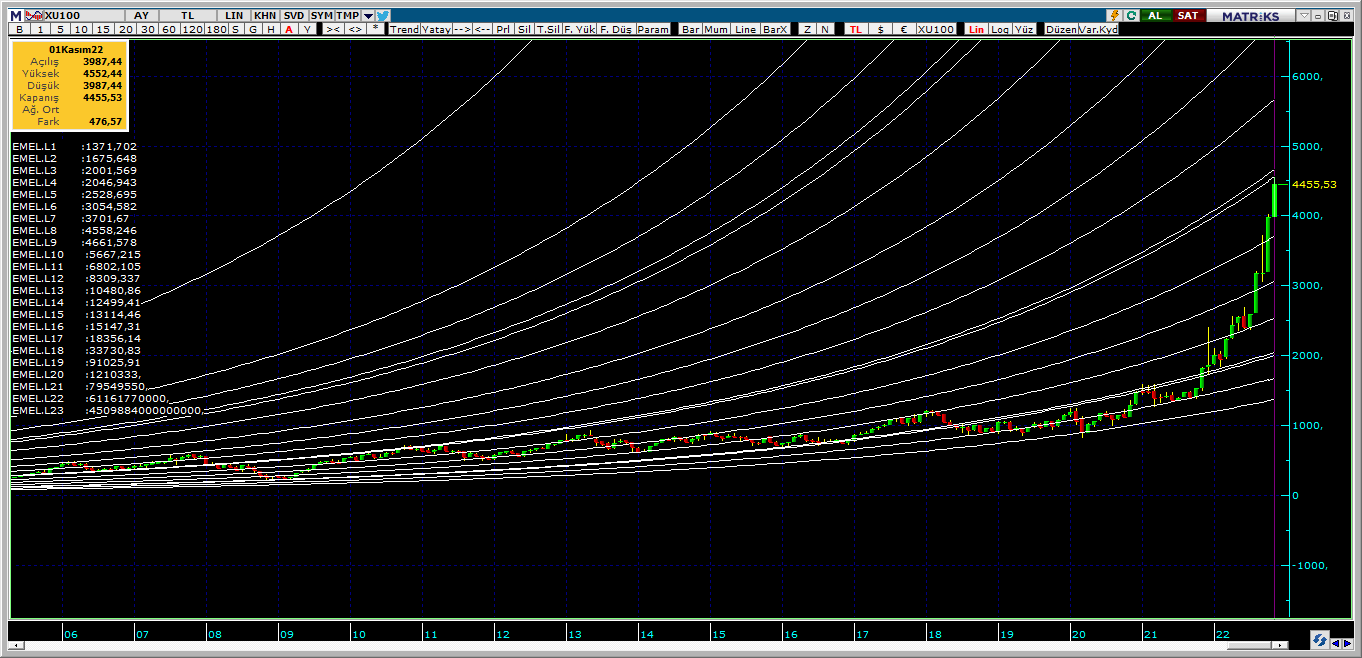Screen dimensions: 1362x658
Task: Click the XU100 button in the toolbar
Action: (936, 29)
